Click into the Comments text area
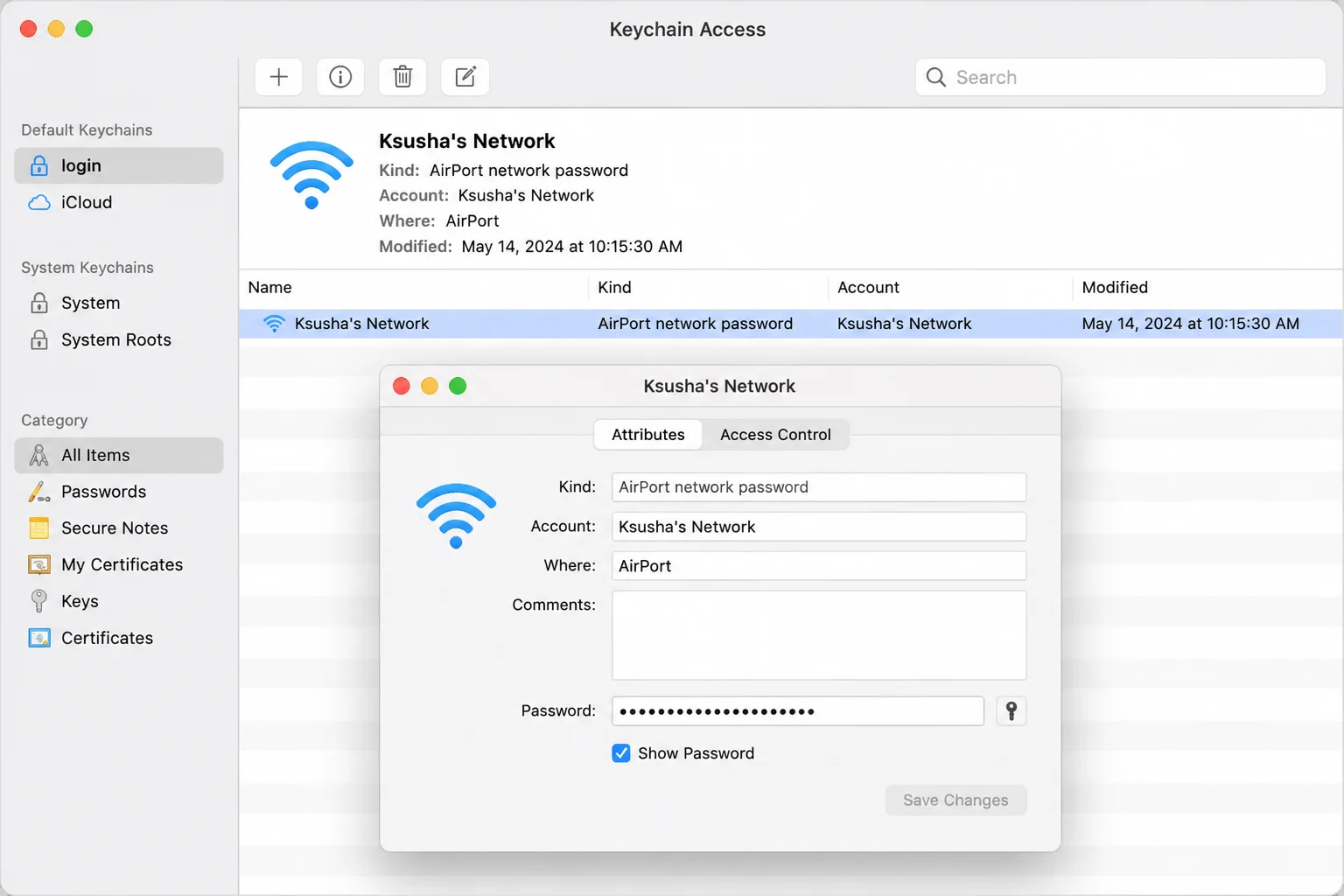 (819, 635)
